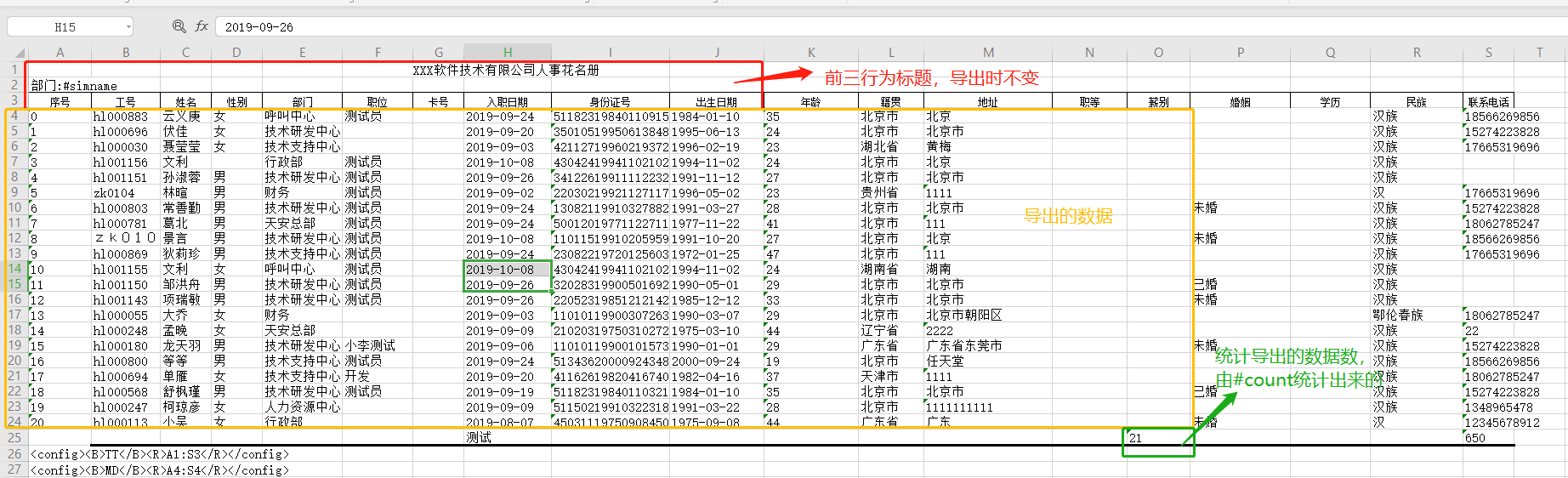This screenshot has width=1568, height=478.
Task: Click the select-all corner triangle
Action: point(19,53)
